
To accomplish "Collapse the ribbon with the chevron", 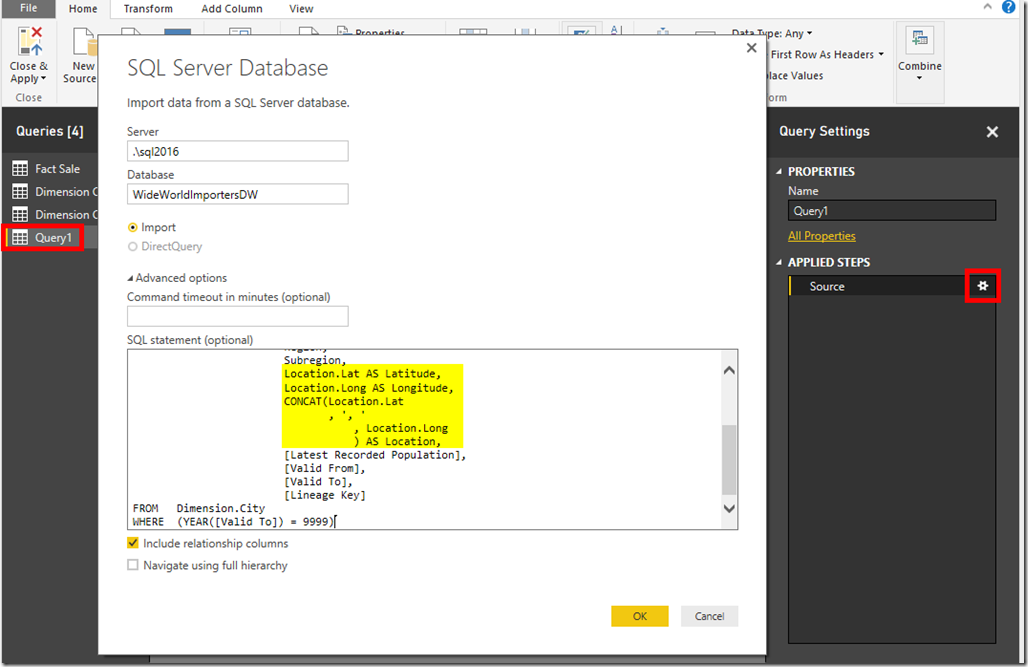I will point(987,7).
